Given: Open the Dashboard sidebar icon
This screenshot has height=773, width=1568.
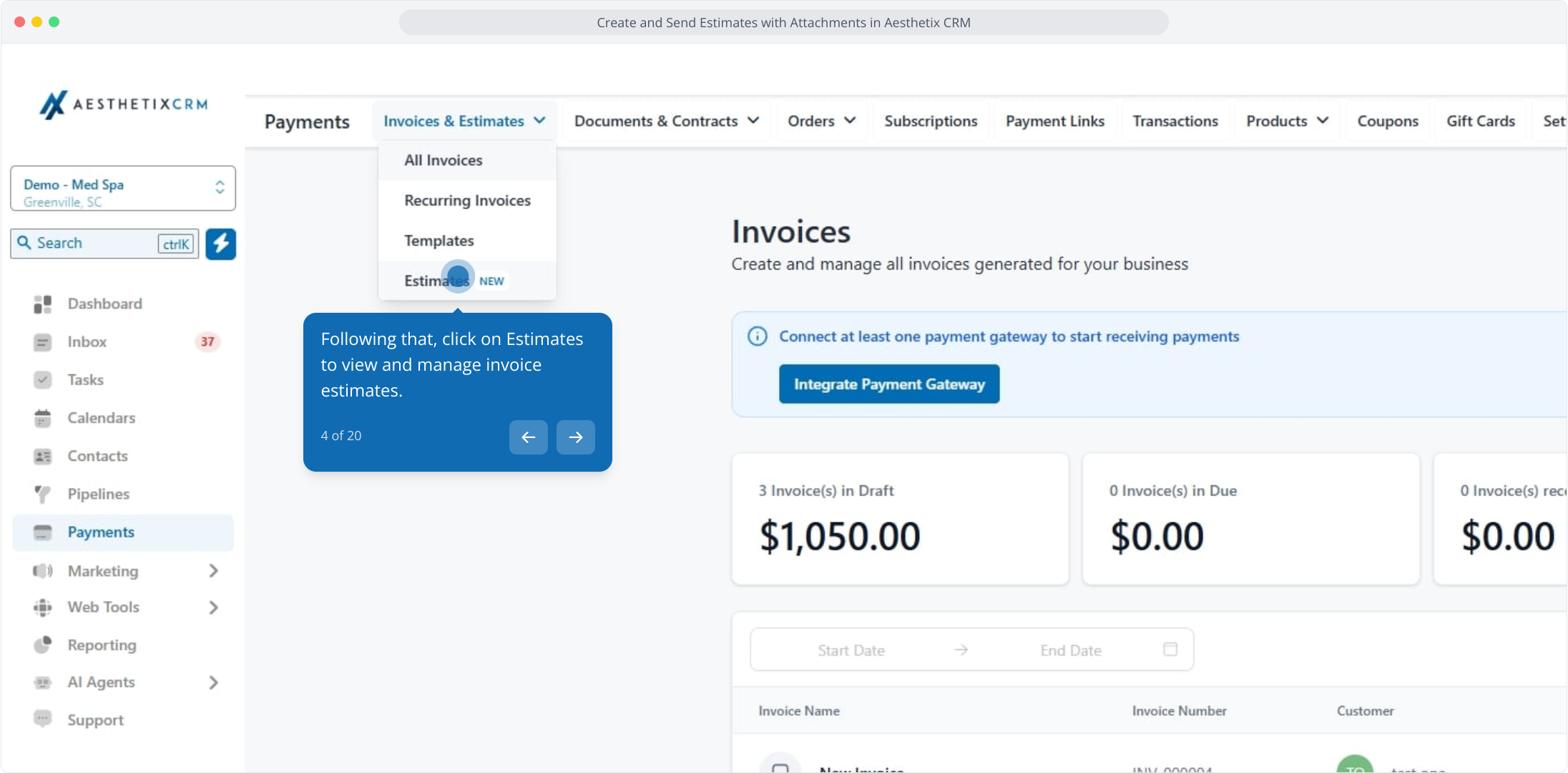Looking at the screenshot, I should [43, 304].
